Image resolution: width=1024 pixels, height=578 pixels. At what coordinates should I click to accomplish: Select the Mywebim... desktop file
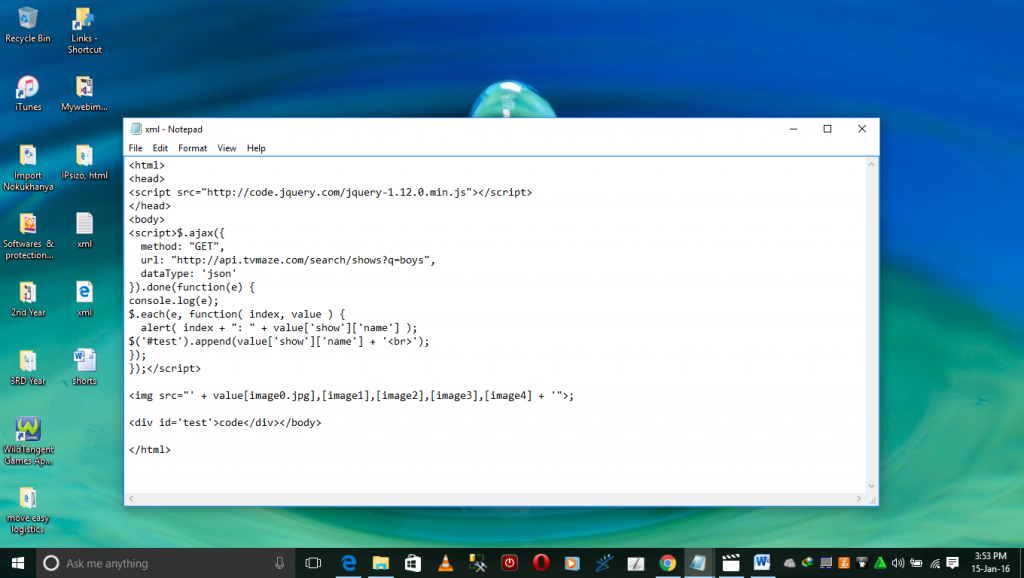point(84,93)
